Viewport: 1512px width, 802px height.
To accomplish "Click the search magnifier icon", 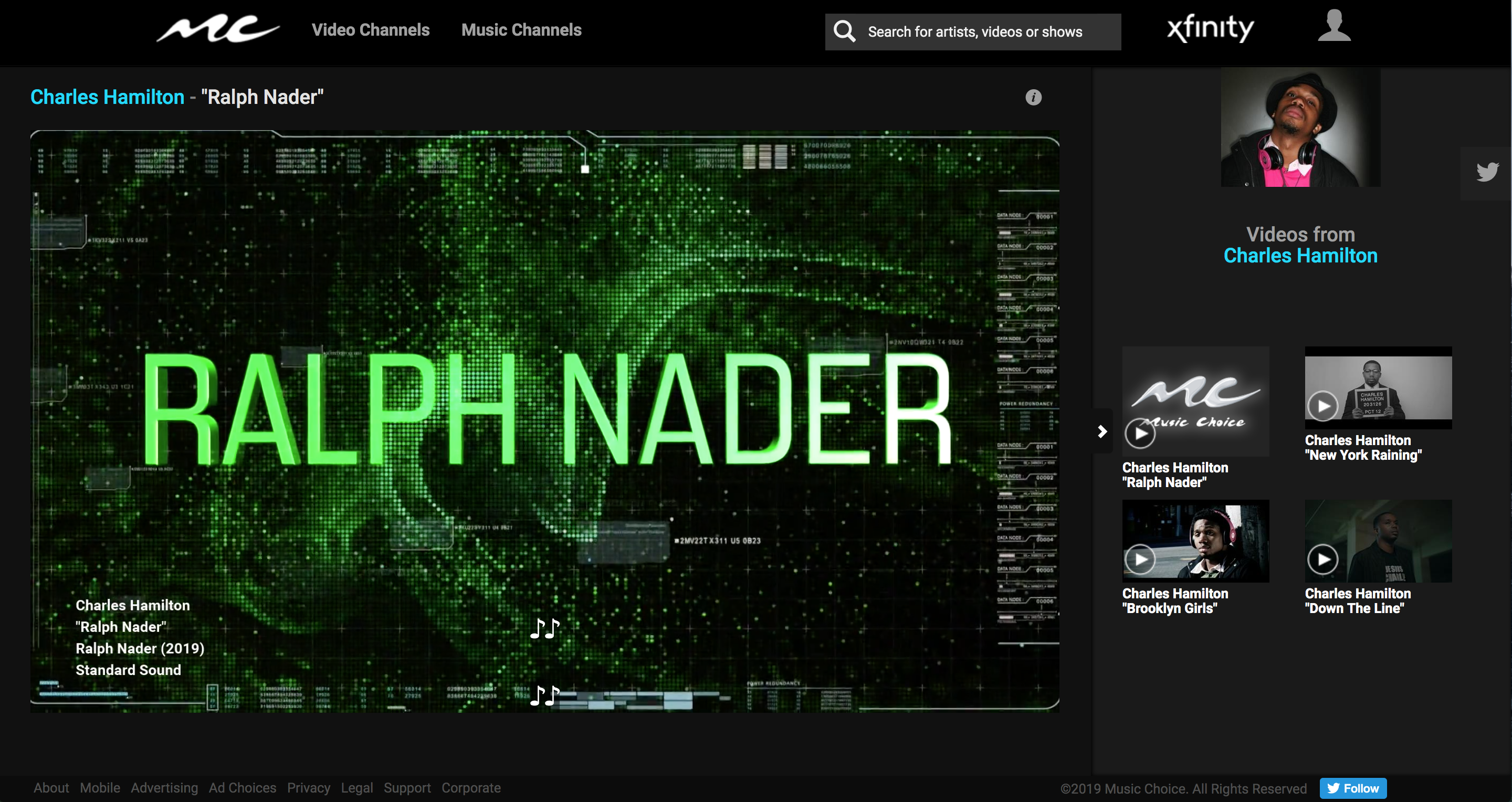I will coord(845,31).
